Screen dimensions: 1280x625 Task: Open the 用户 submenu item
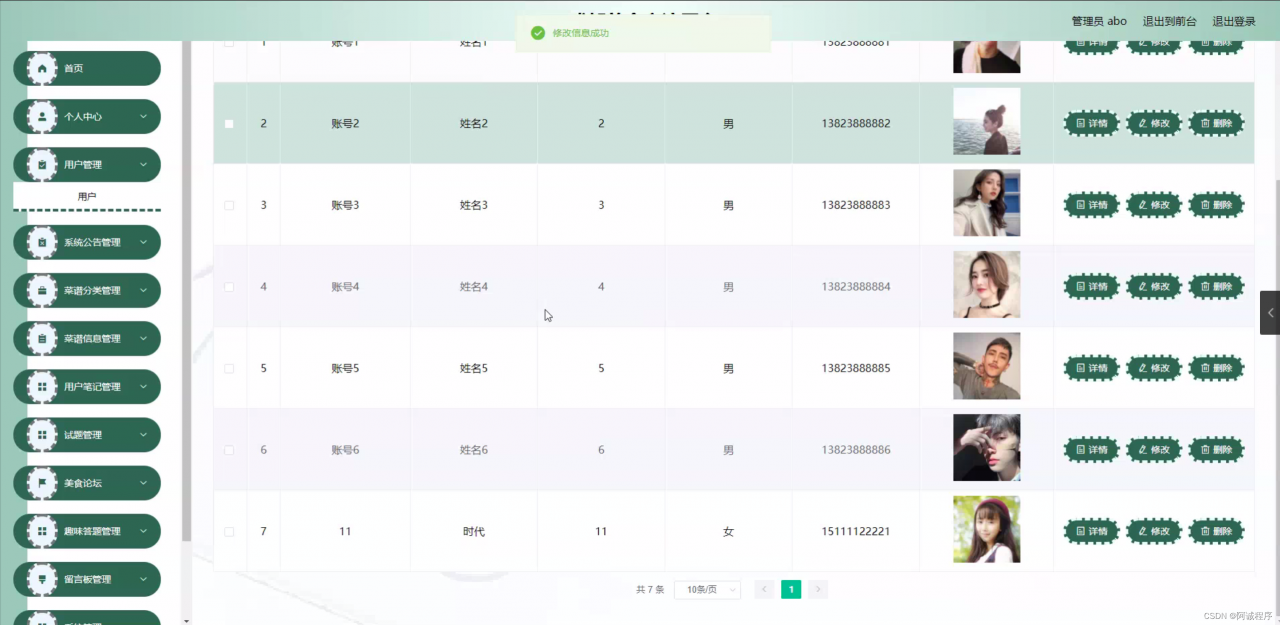pos(87,197)
